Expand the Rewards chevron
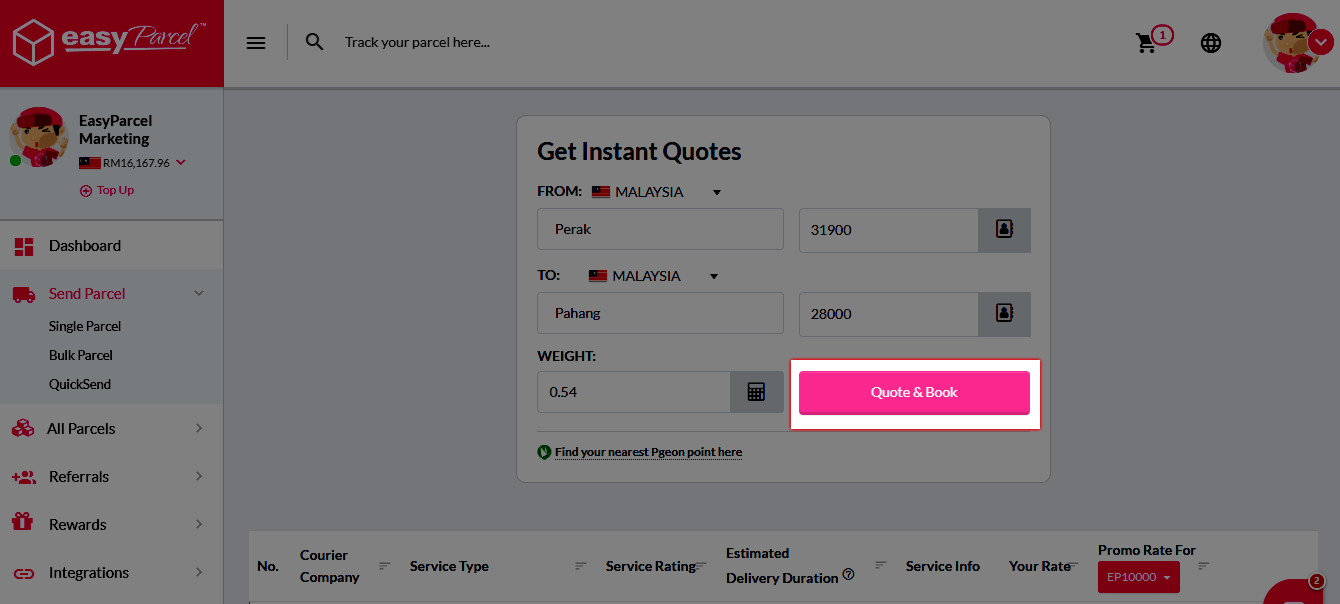This screenshot has width=1340, height=604. tap(199, 524)
